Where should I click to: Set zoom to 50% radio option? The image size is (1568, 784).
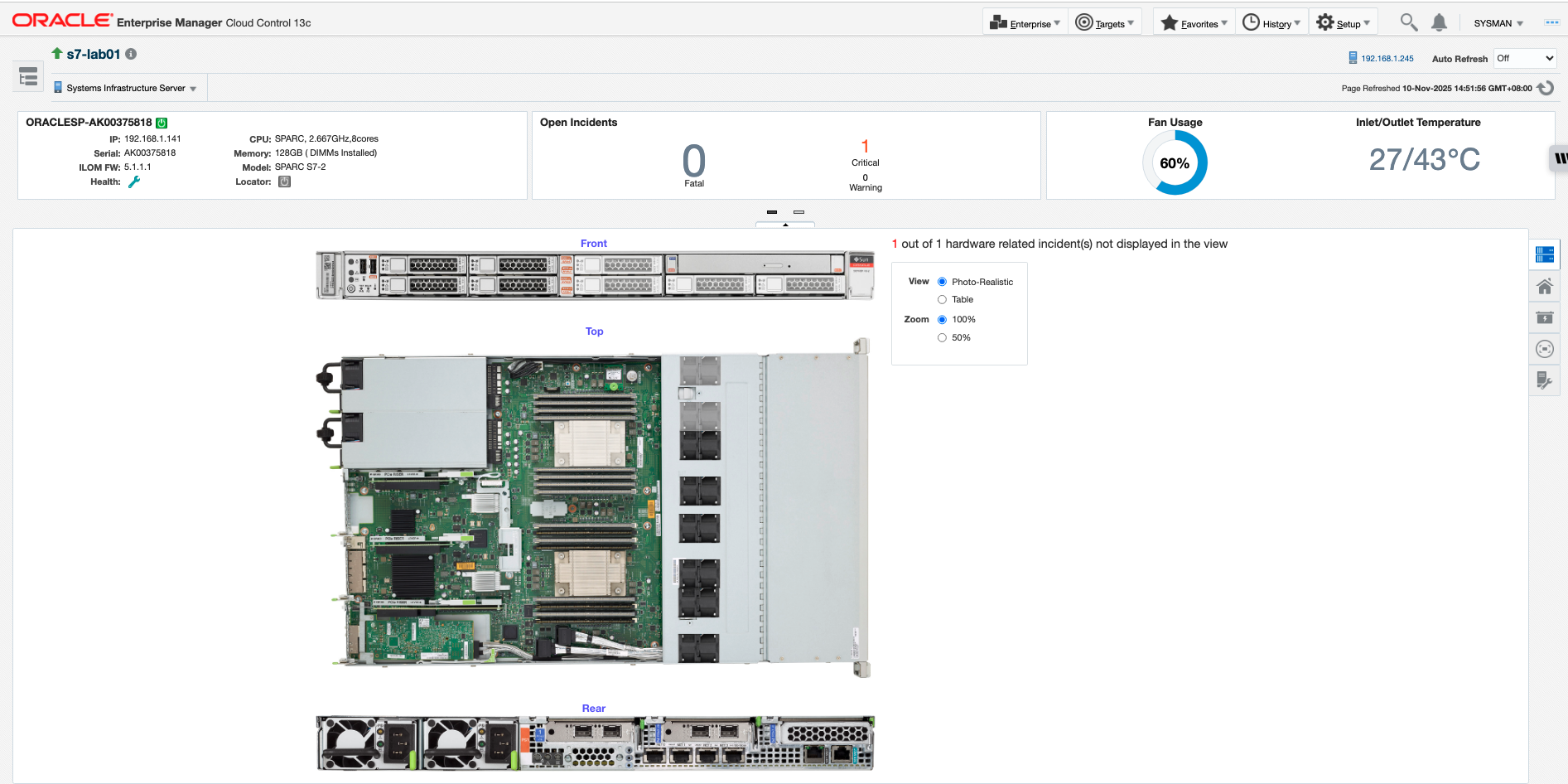[x=942, y=338]
